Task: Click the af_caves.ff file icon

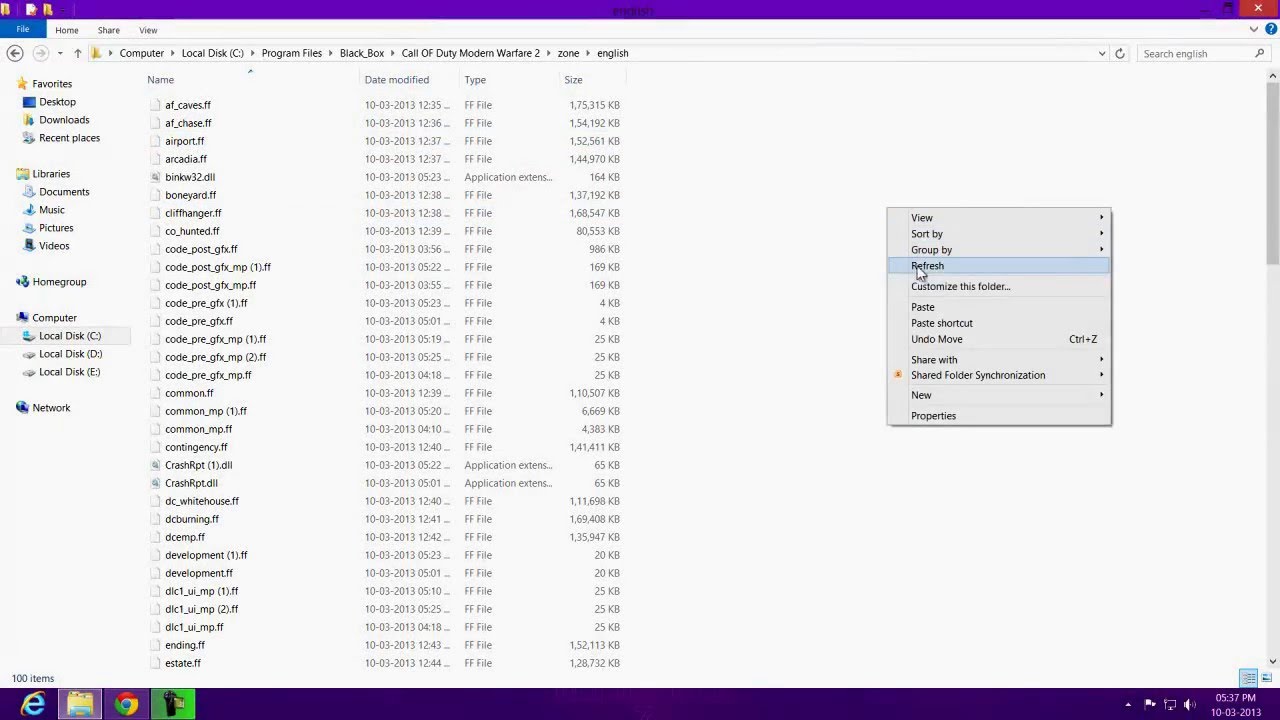Action: (155, 105)
